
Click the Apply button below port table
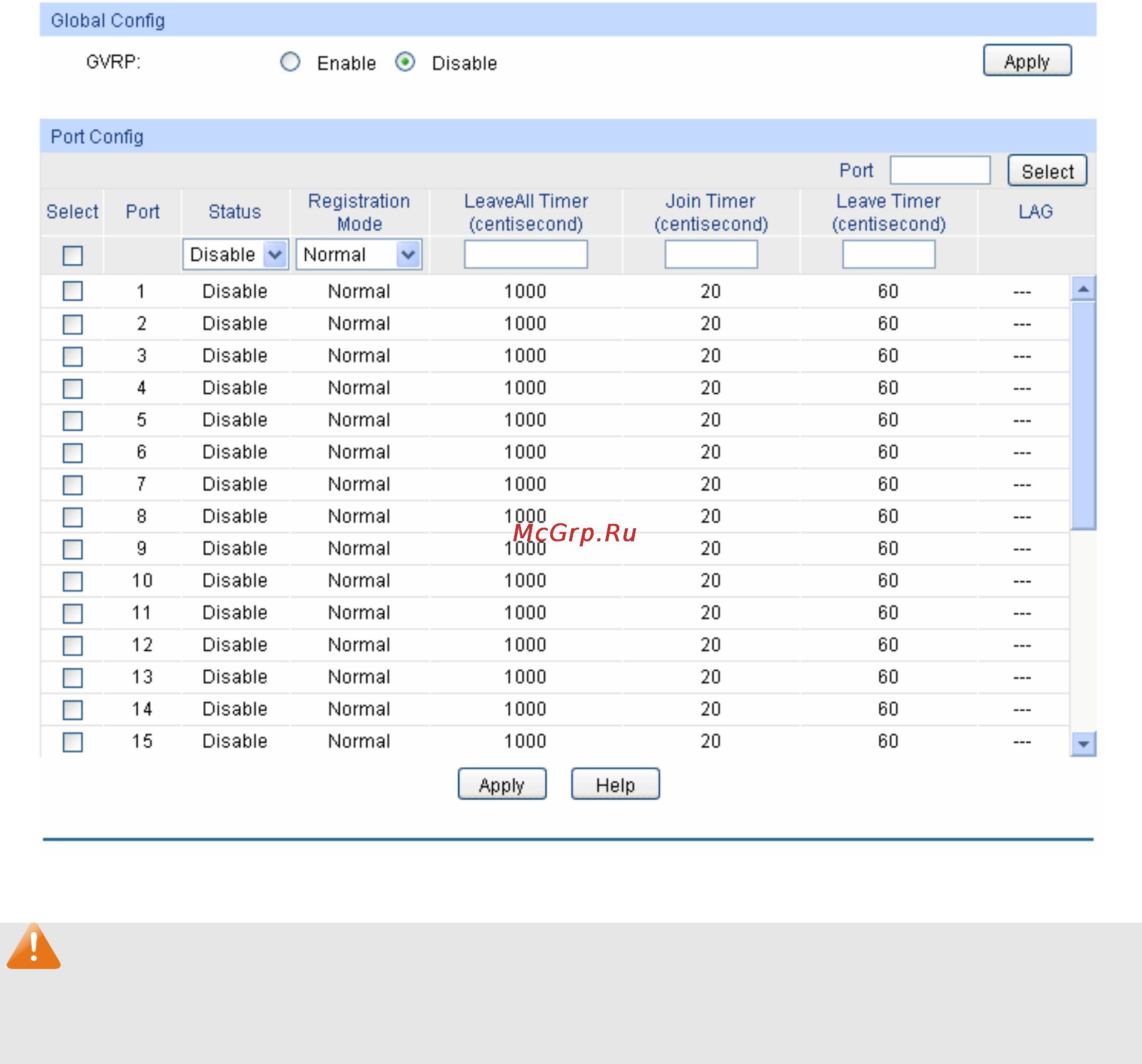click(x=502, y=784)
